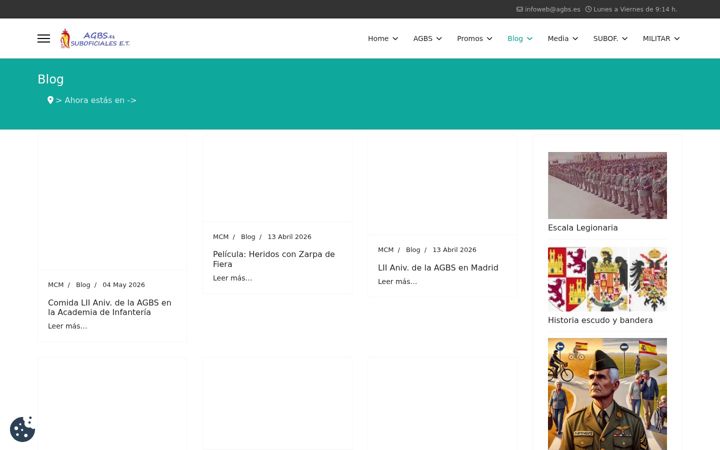Image resolution: width=720 pixels, height=450 pixels.
Task: Open cookie settings icon
Action: click(x=22, y=429)
